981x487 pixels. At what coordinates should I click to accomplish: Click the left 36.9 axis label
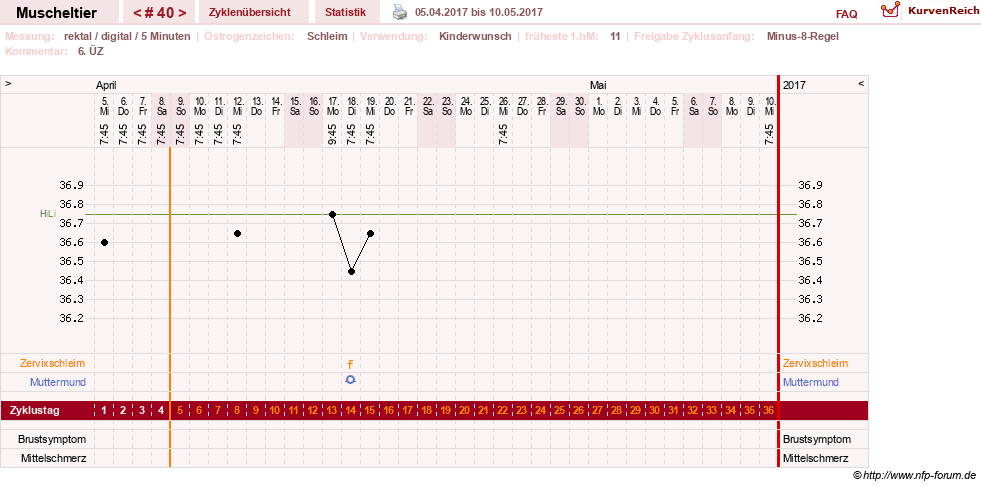pos(71,185)
